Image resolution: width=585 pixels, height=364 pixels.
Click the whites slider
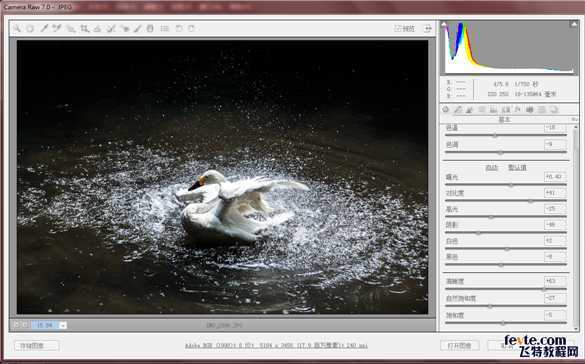(x=506, y=249)
